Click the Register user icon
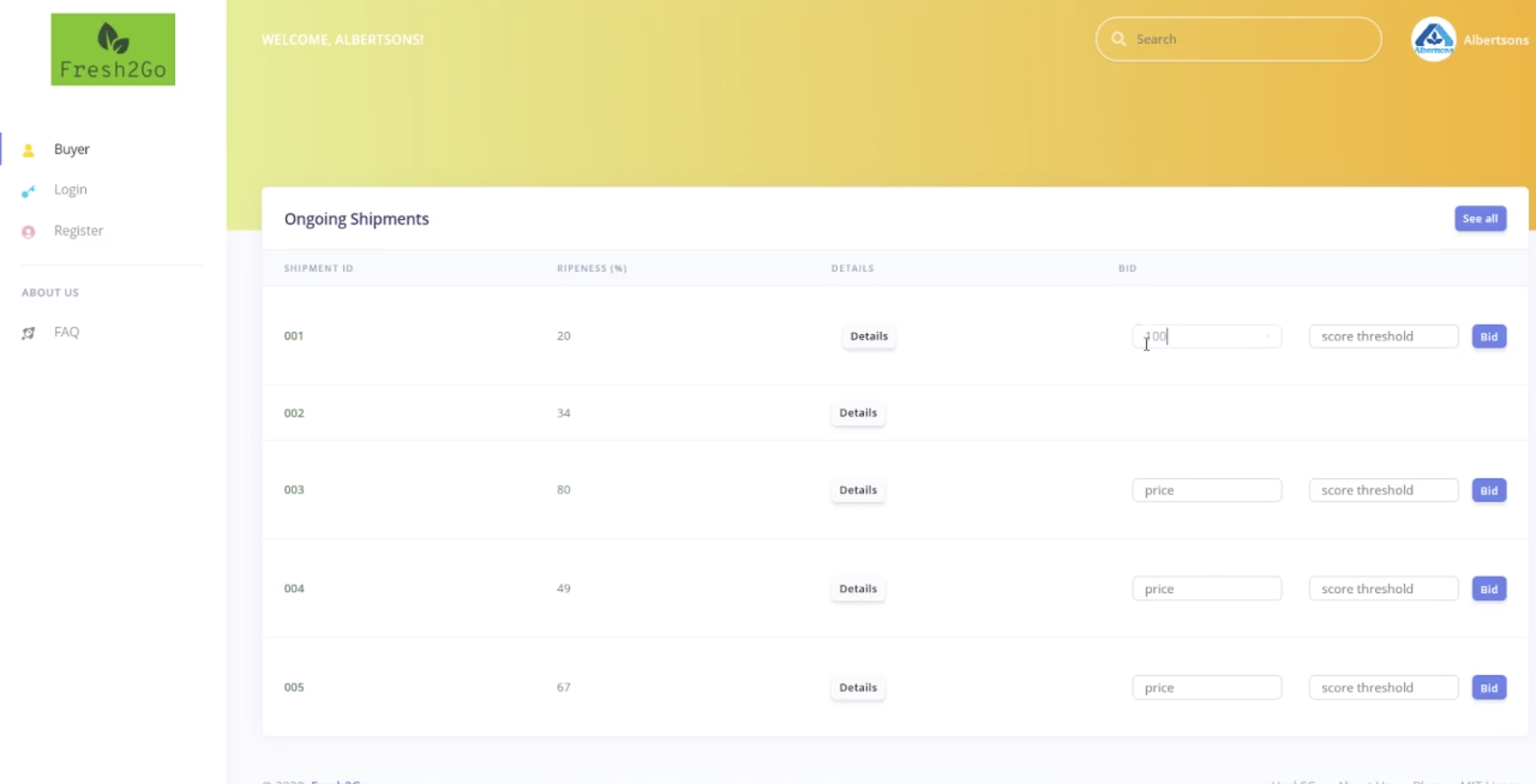The image size is (1536, 784). [28, 232]
